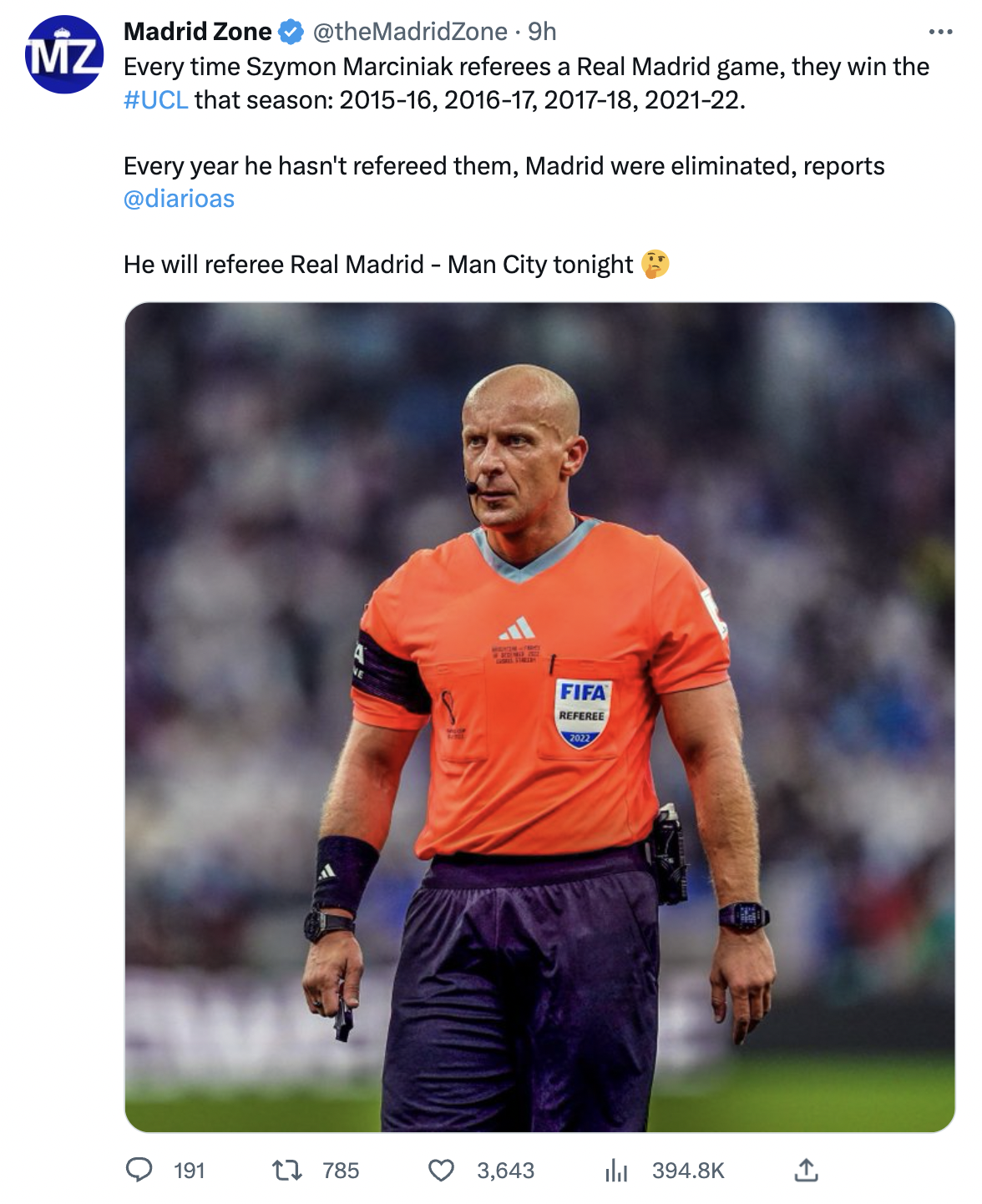The width and height of the screenshot is (982, 1204).
Task: Click the Madrid Zone MZ profile avatar
Action: tap(64, 55)
